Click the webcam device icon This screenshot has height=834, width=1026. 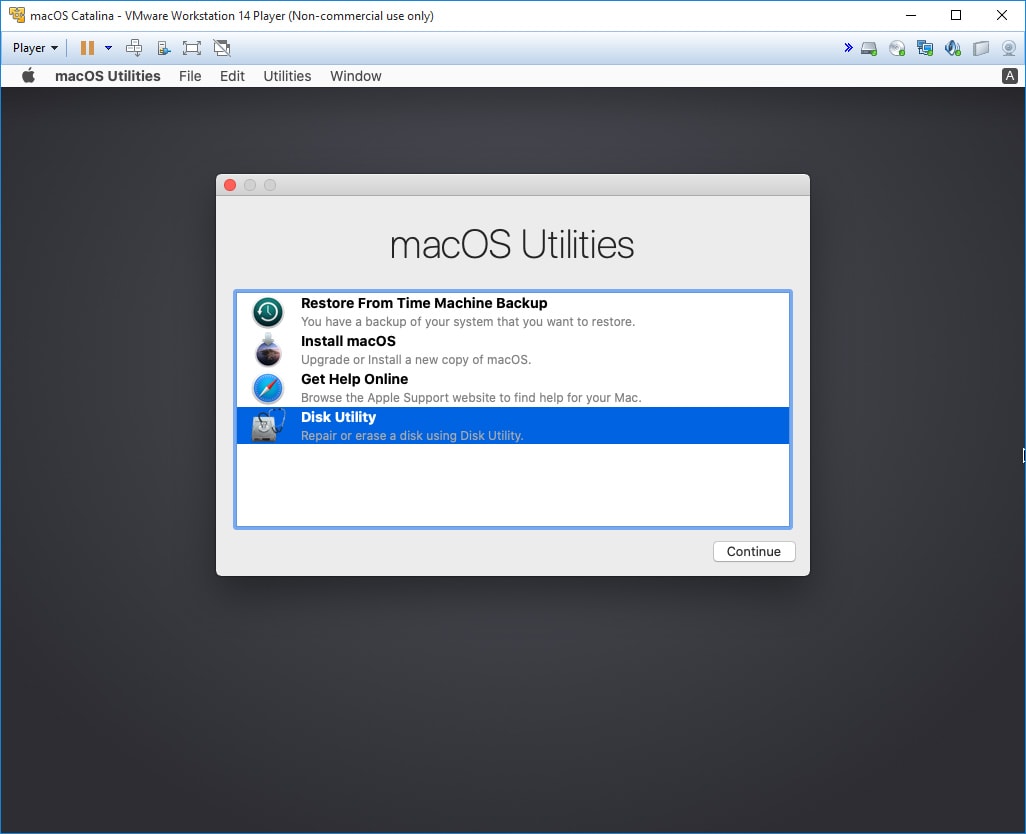[1010, 47]
